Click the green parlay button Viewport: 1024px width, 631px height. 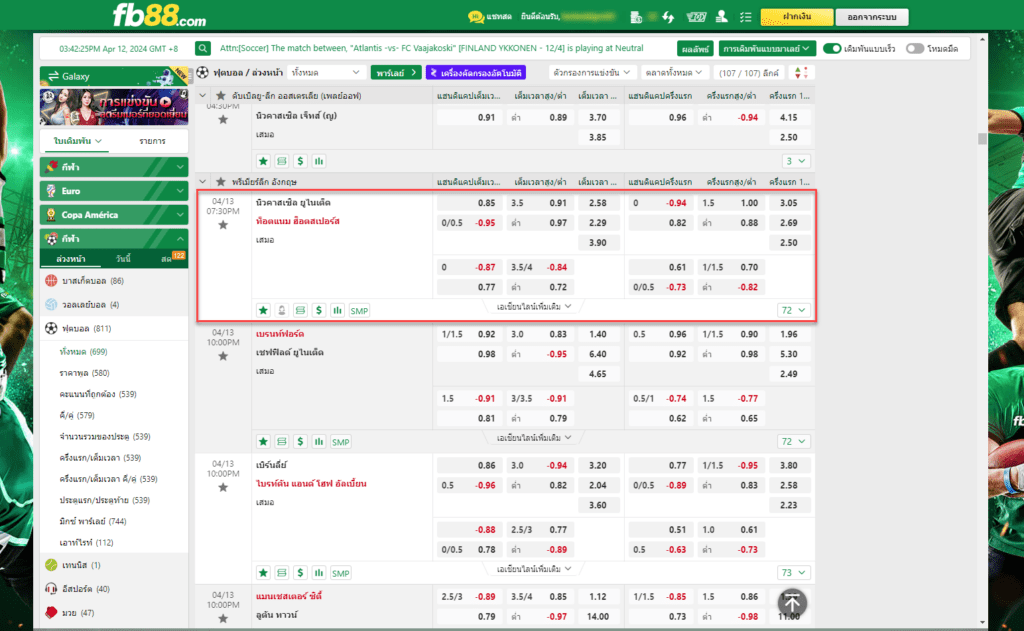point(396,73)
